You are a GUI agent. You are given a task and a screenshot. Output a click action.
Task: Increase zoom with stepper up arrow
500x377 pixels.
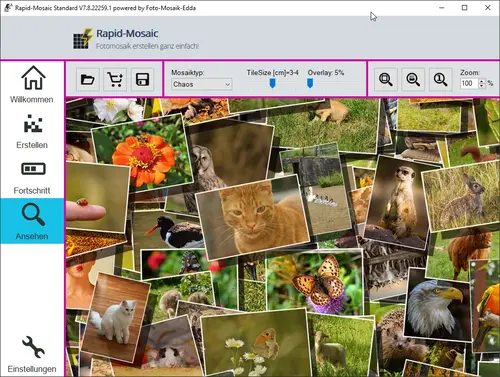click(x=482, y=81)
